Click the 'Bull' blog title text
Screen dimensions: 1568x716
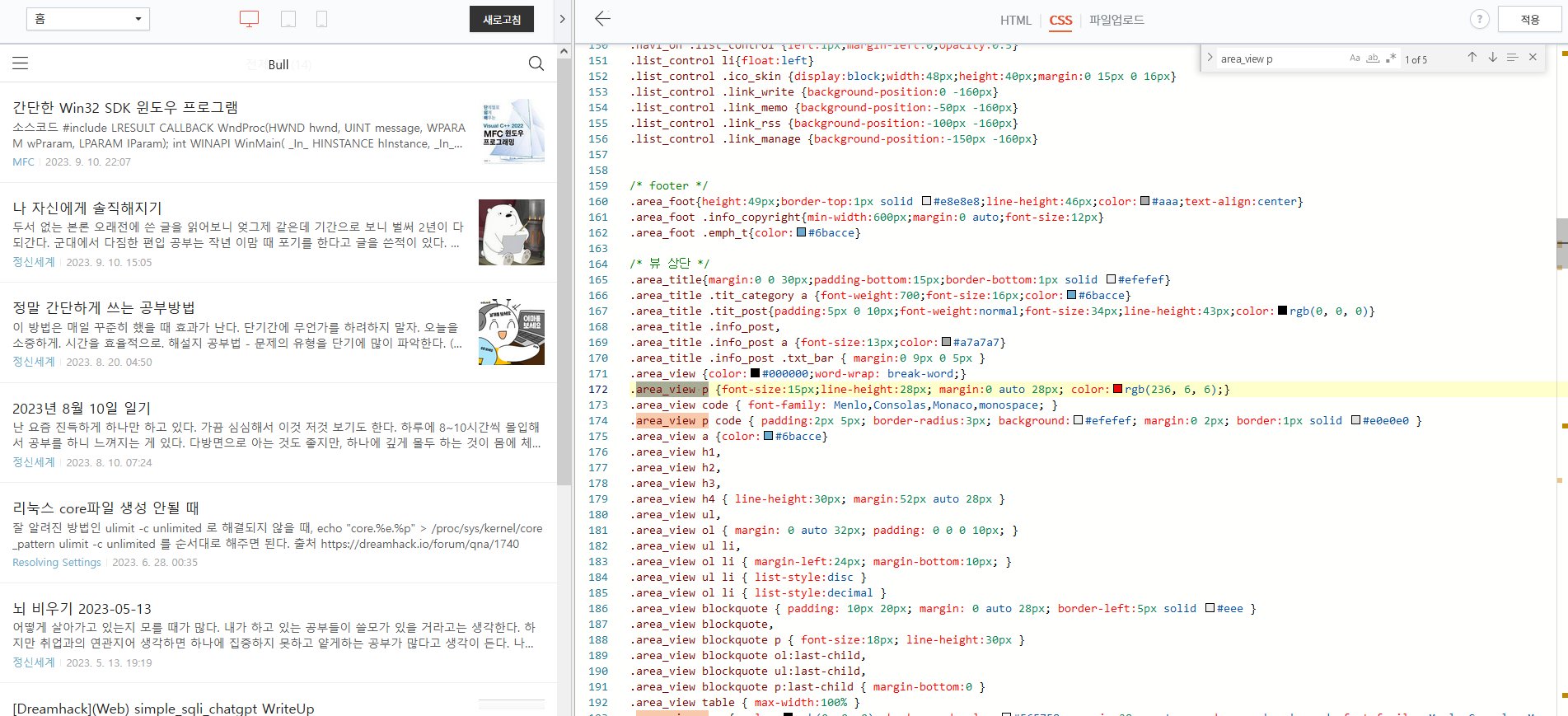click(278, 64)
